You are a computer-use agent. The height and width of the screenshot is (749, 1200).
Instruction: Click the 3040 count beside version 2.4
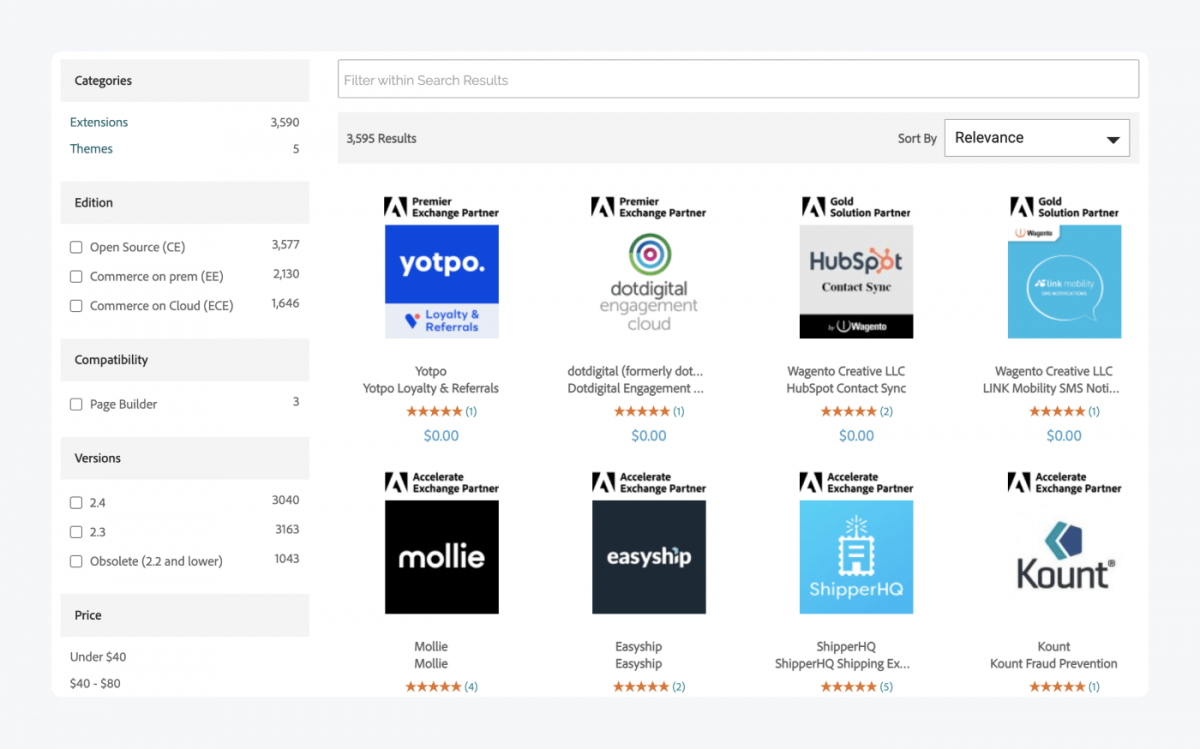pyautogui.click(x=285, y=500)
